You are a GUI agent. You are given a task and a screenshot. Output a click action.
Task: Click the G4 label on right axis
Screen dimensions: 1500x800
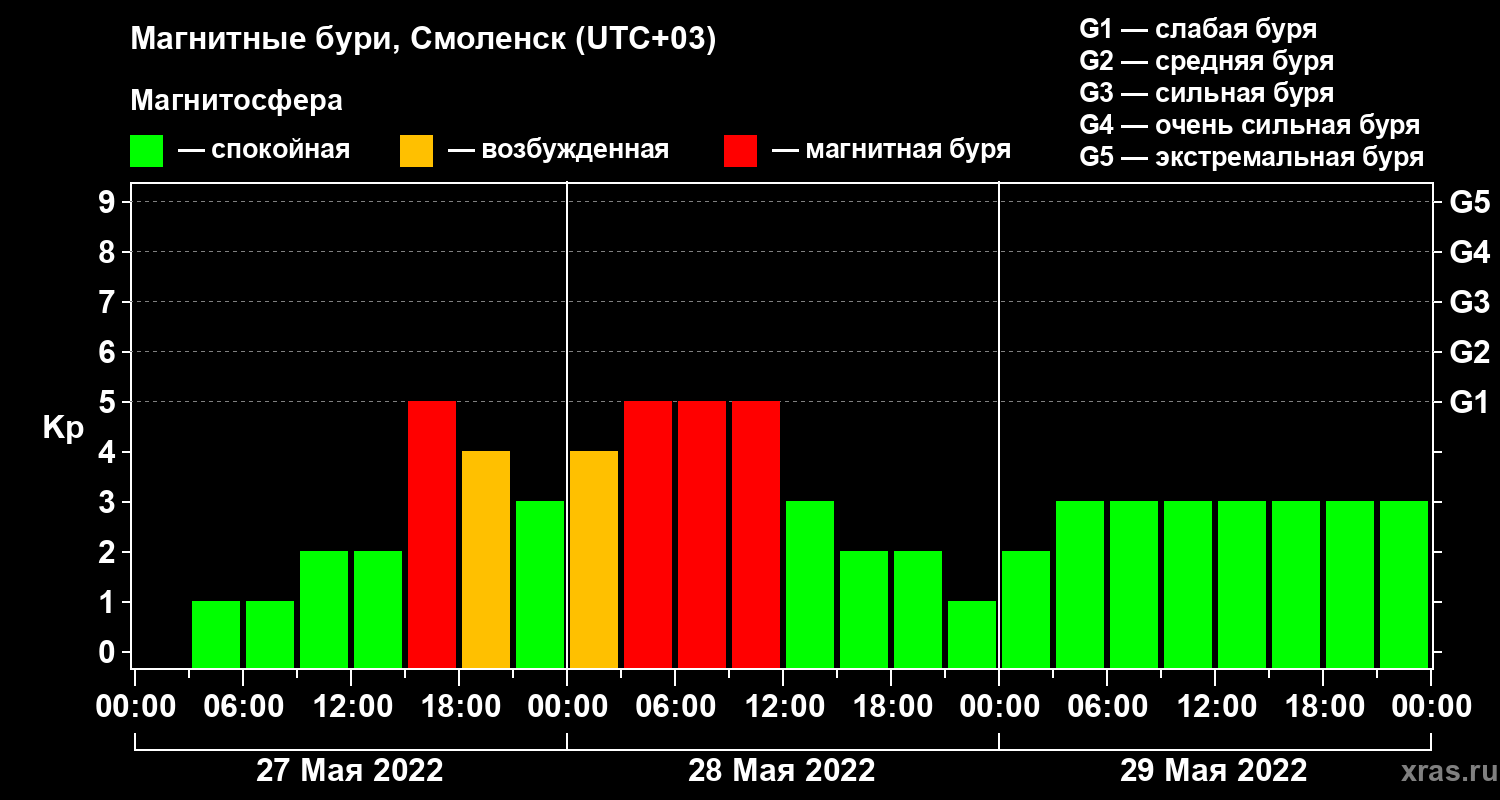1469,252
